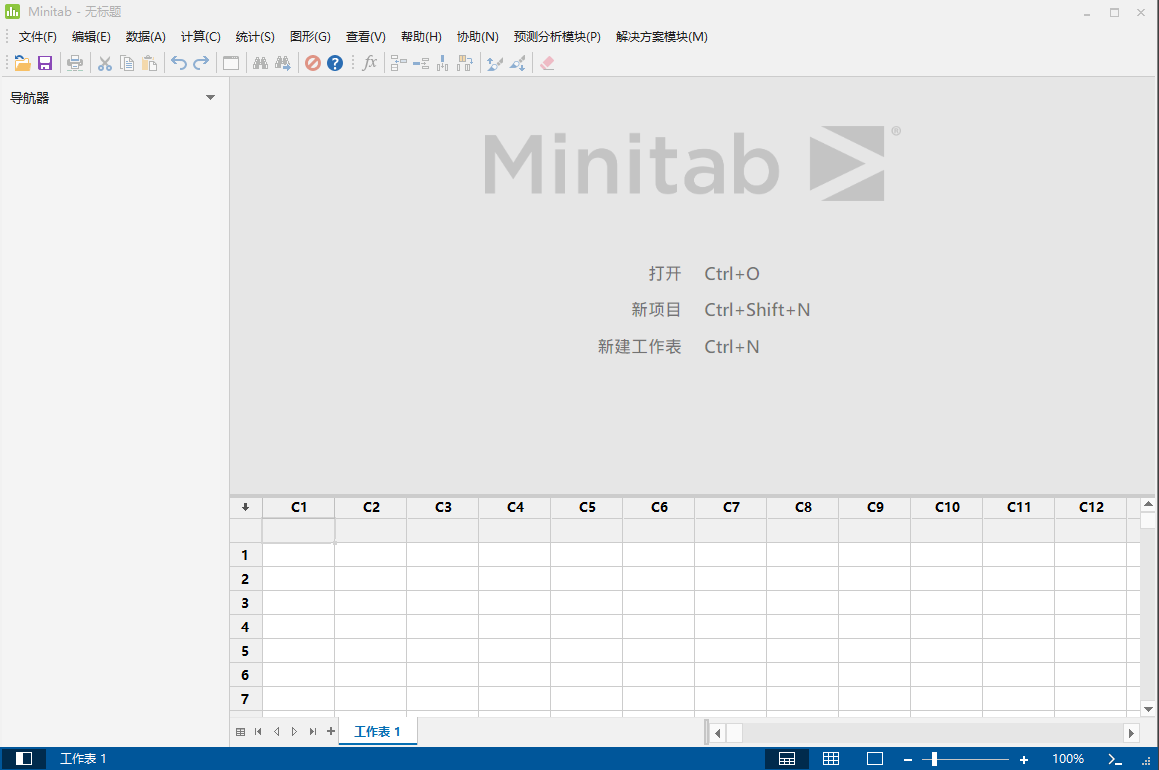Image resolution: width=1159 pixels, height=770 pixels.
Task: Click the brush icon with down arrow
Action: coord(517,64)
